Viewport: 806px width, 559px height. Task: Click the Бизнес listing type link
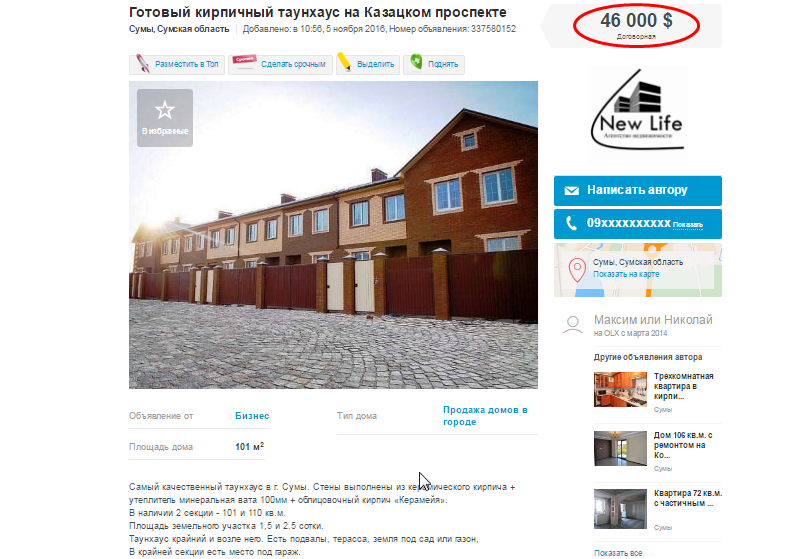252,416
